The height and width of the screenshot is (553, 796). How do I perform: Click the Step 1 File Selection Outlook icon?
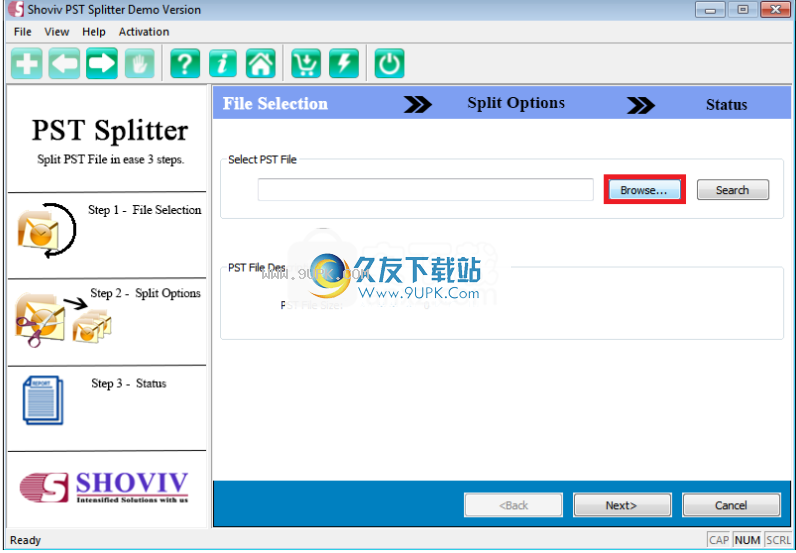click(46, 231)
